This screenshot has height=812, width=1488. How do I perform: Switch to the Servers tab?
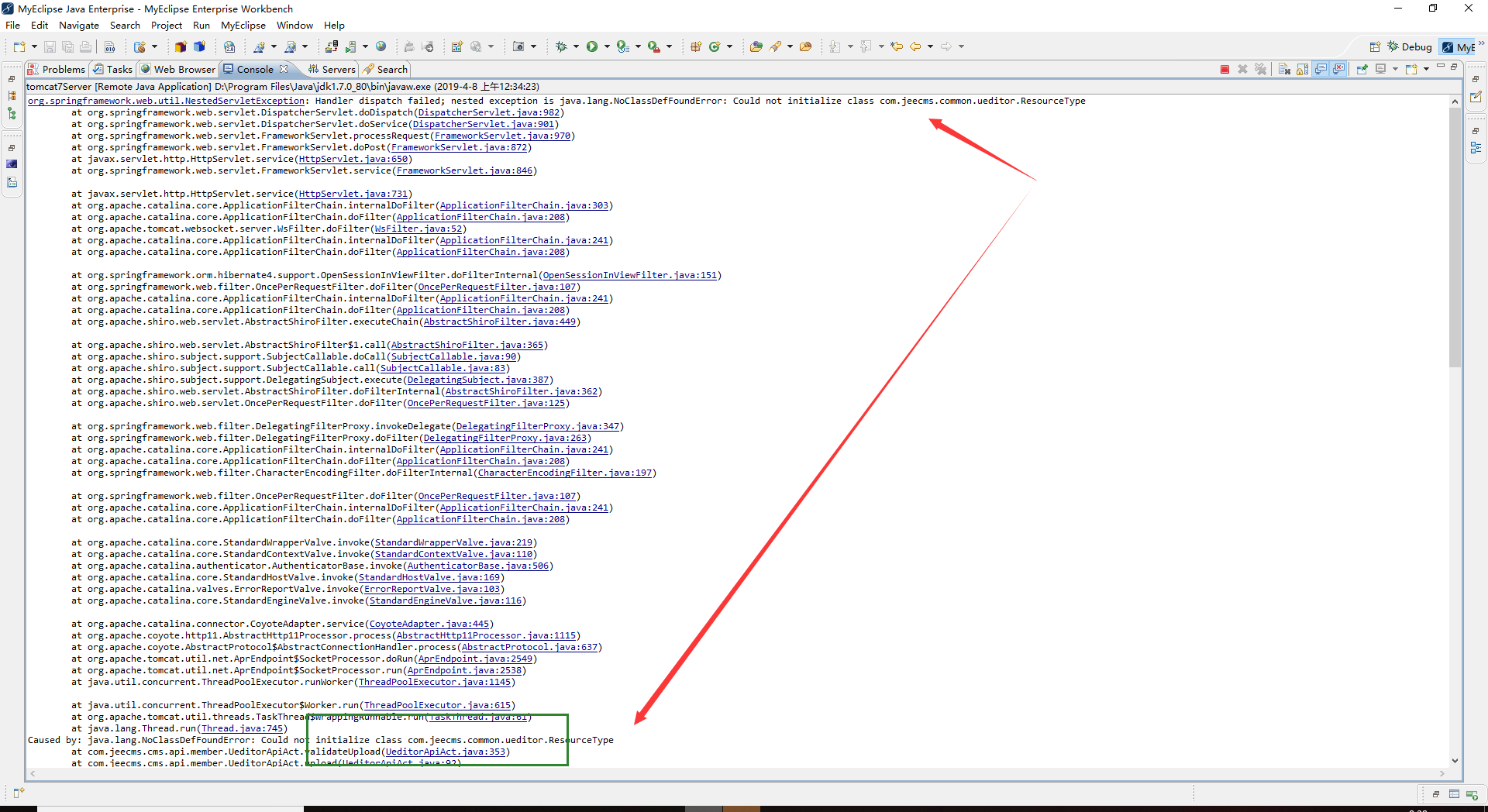coord(332,70)
